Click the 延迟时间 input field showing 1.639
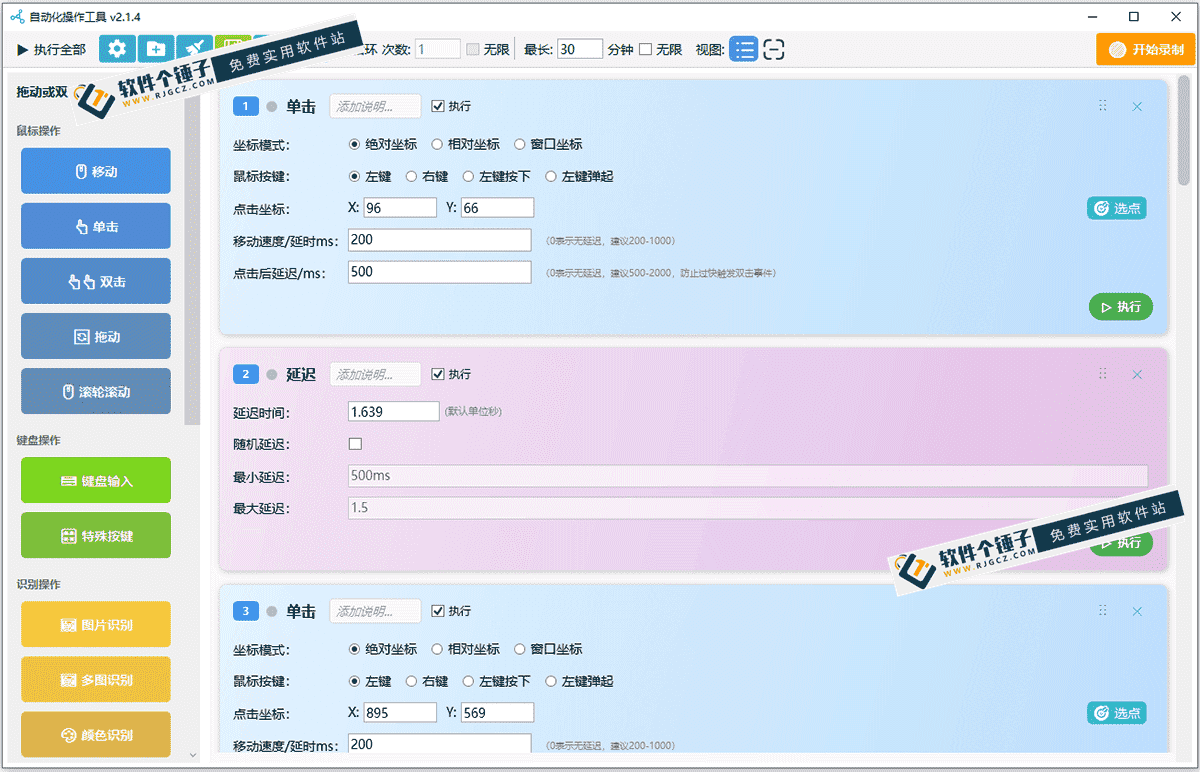 (x=393, y=411)
